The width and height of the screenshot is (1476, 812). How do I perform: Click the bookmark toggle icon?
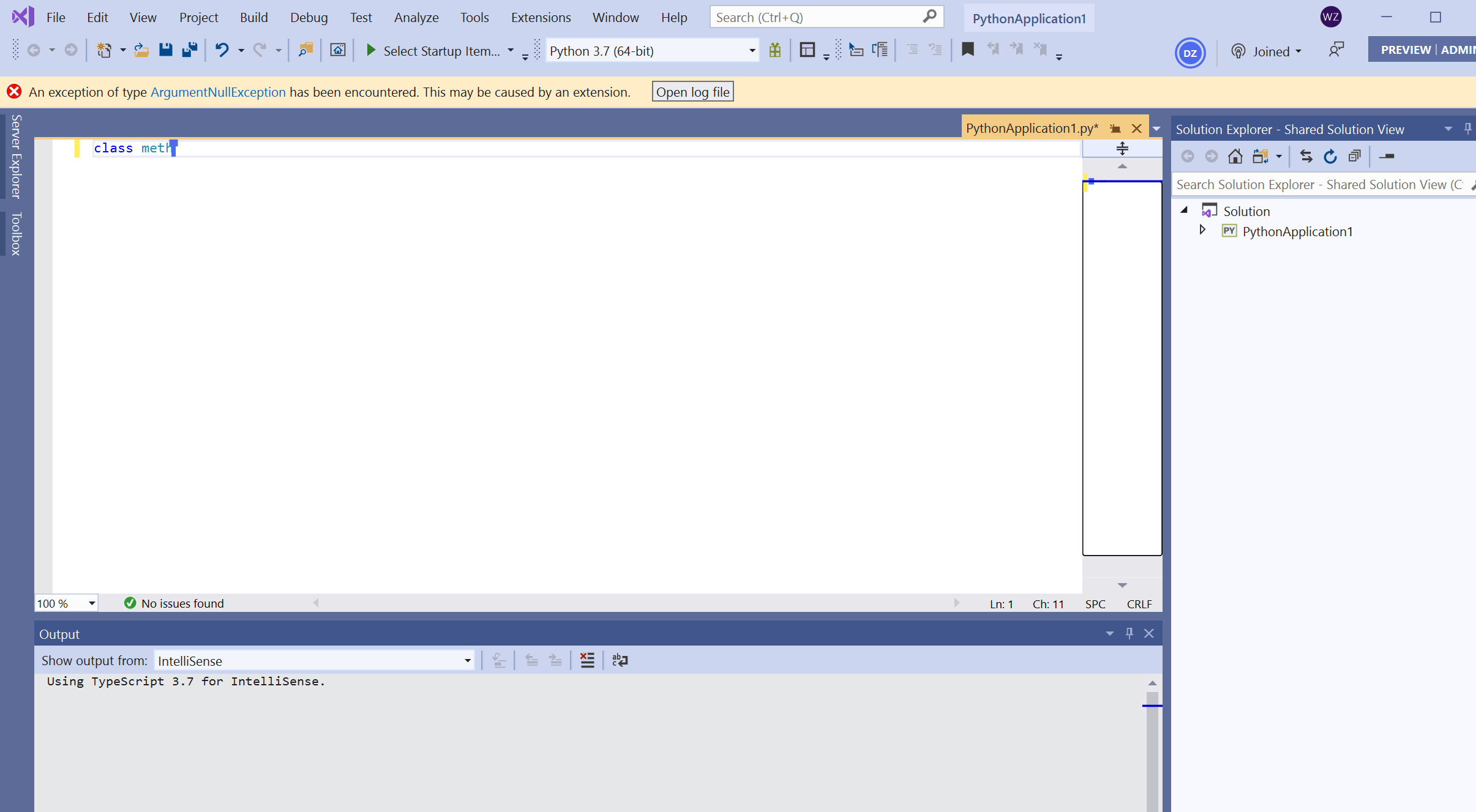point(968,50)
